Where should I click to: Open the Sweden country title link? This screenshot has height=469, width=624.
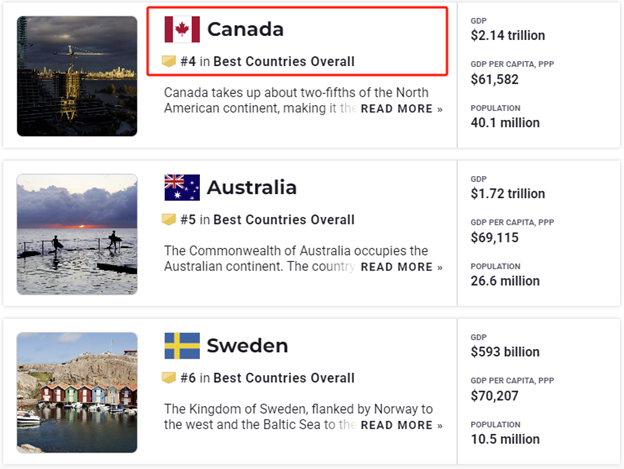tap(248, 346)
